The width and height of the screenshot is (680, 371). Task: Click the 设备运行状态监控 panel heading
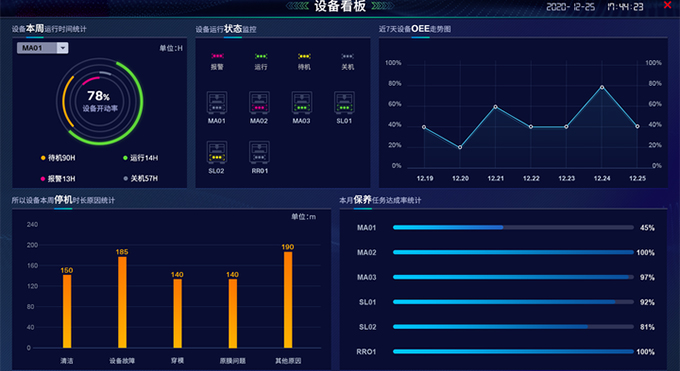point(226,29)
